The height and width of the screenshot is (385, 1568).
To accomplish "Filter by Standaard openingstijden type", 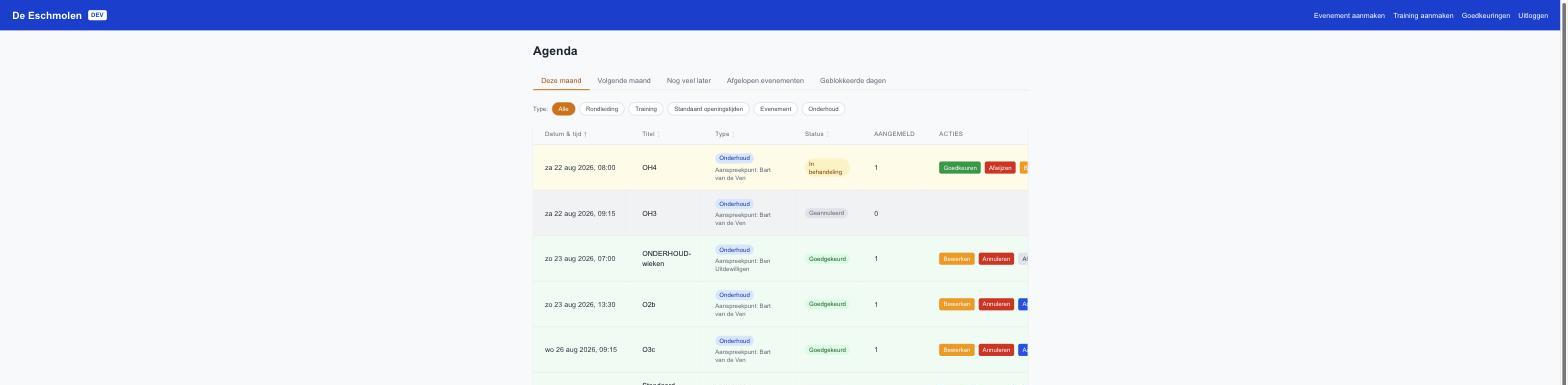I will (x=709, y=109).
